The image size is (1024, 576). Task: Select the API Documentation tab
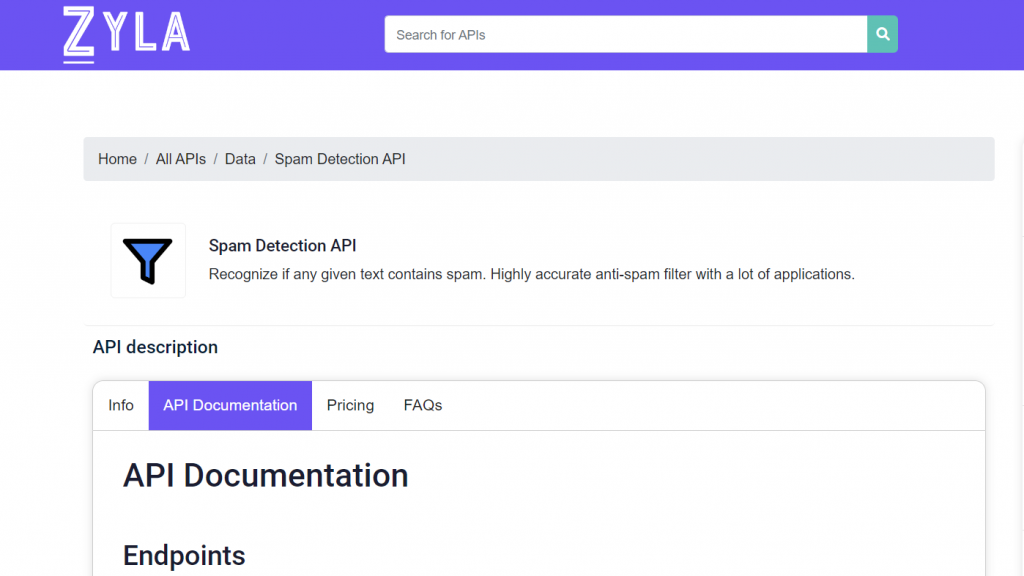(x=230, y=406)
